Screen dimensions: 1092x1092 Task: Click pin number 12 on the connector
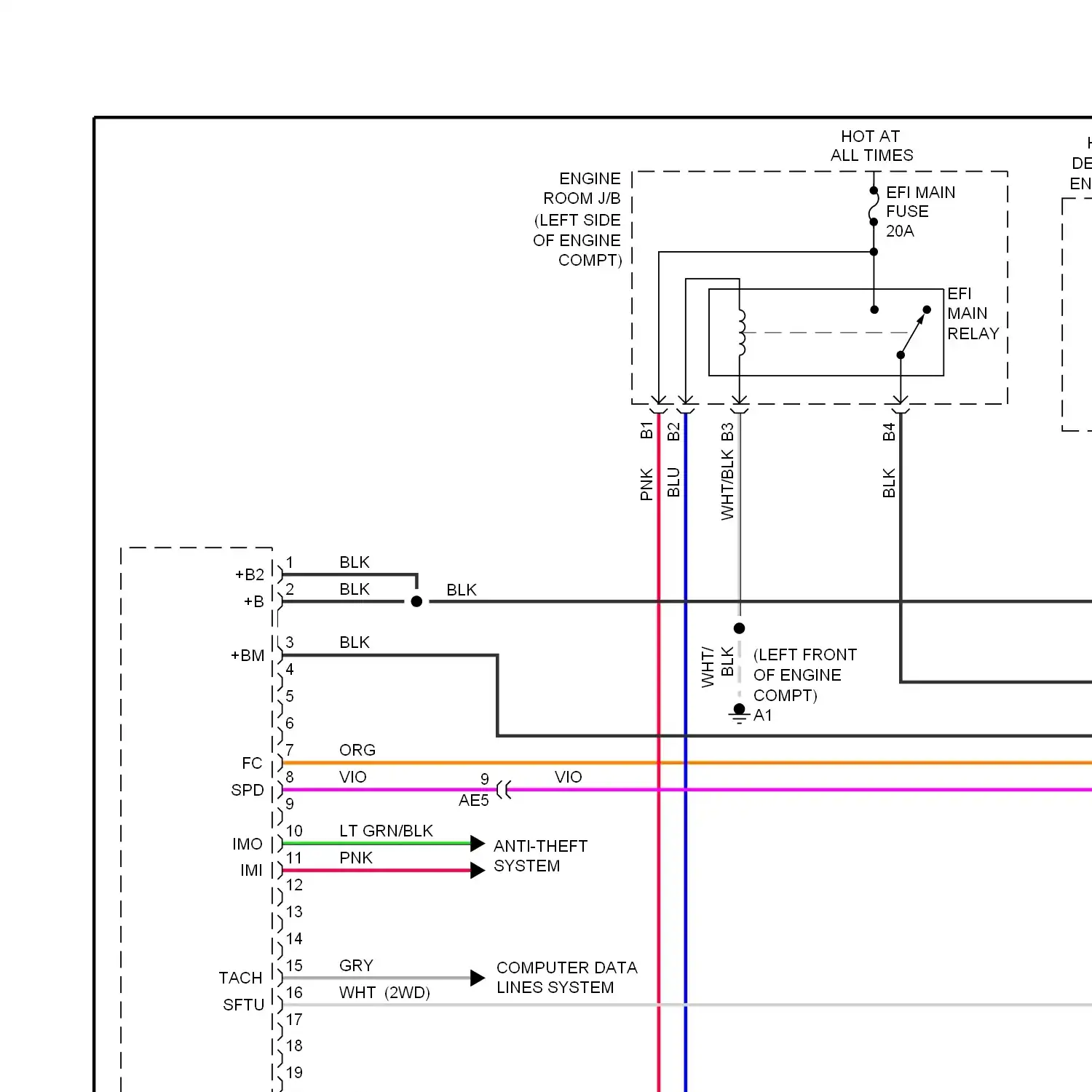(294, 885)
